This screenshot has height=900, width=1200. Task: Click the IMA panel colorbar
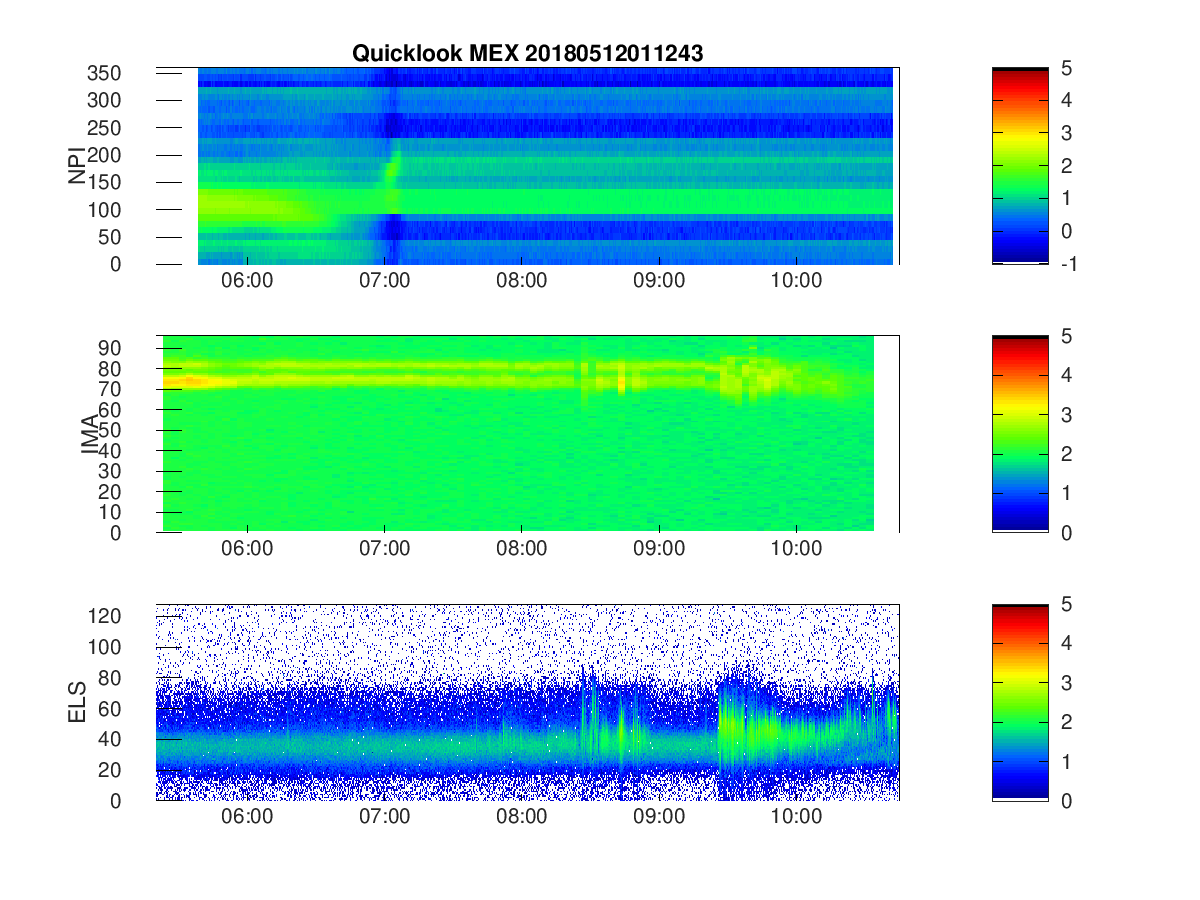pyautogui.click(x=1020, y=434)
